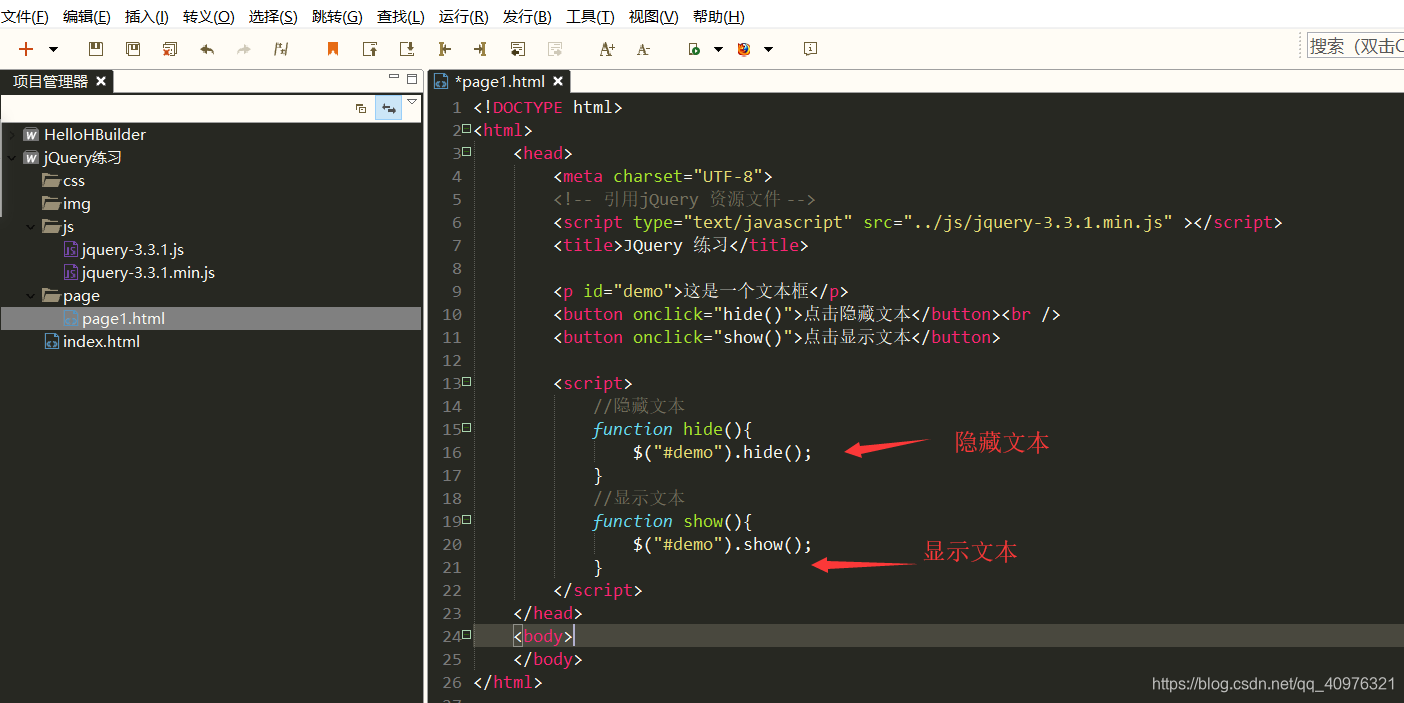Open the project manager view menu triangle

pos(412,102)
